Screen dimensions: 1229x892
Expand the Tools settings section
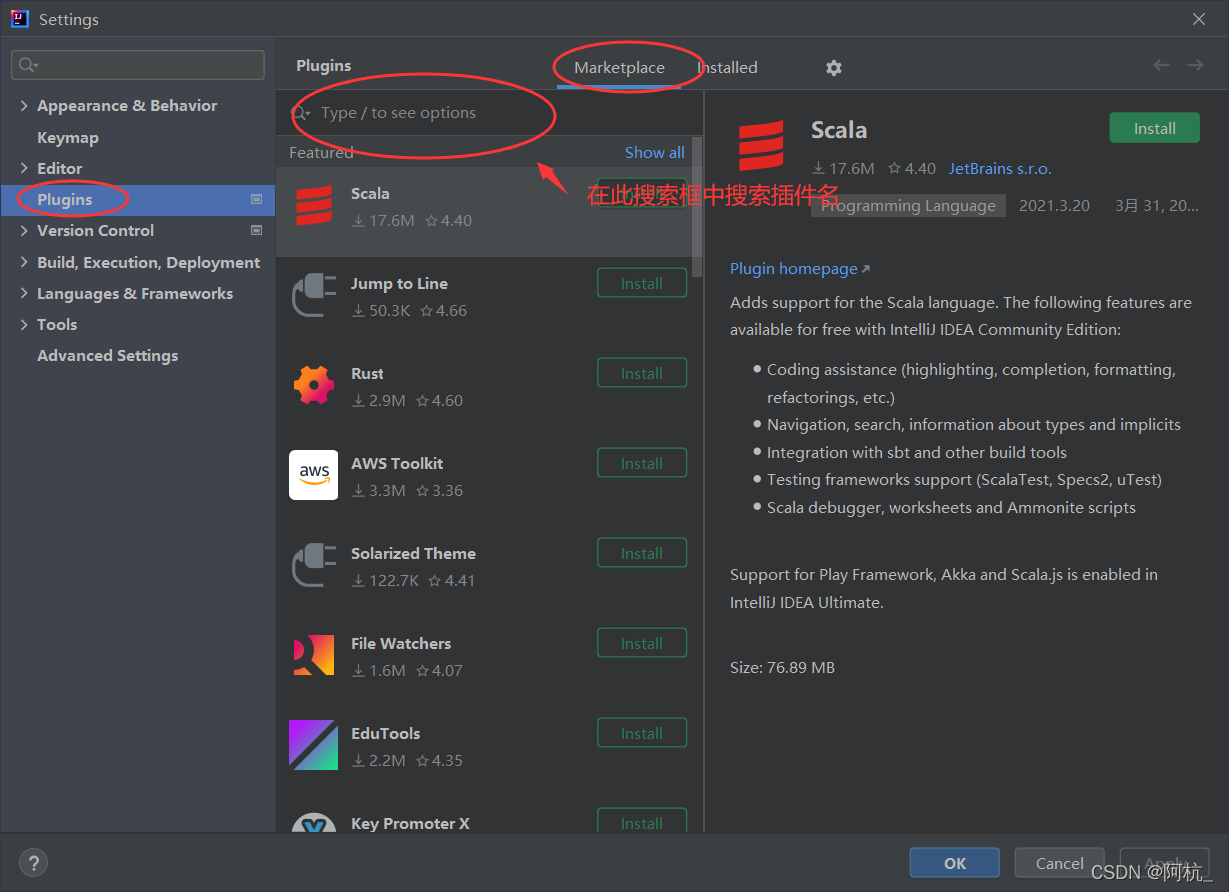click(24, 325)
